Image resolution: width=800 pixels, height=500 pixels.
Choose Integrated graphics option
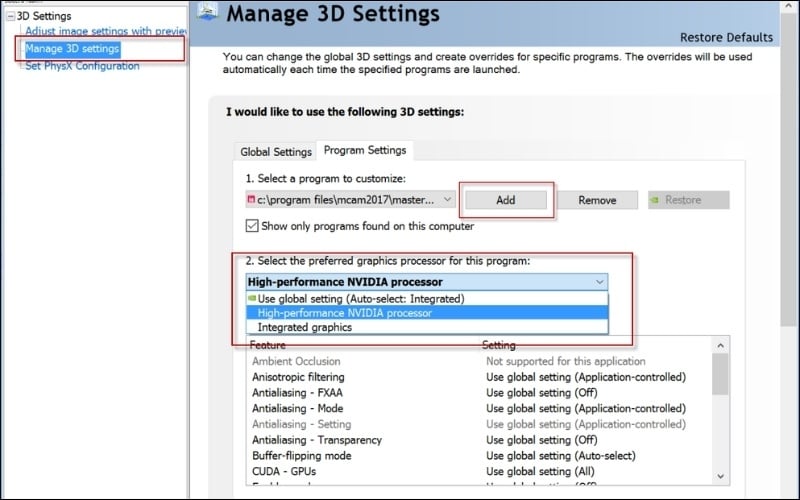[x=305, y=327]
